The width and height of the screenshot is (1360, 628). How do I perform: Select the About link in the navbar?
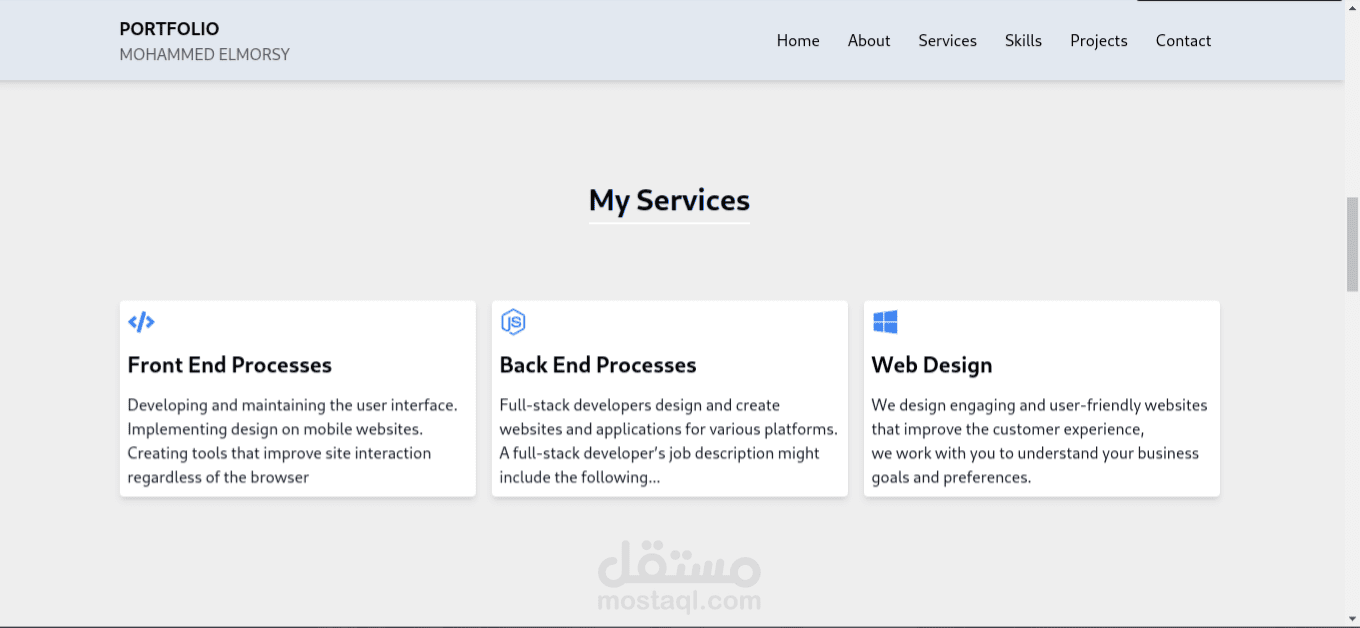[x=868, y=40]
